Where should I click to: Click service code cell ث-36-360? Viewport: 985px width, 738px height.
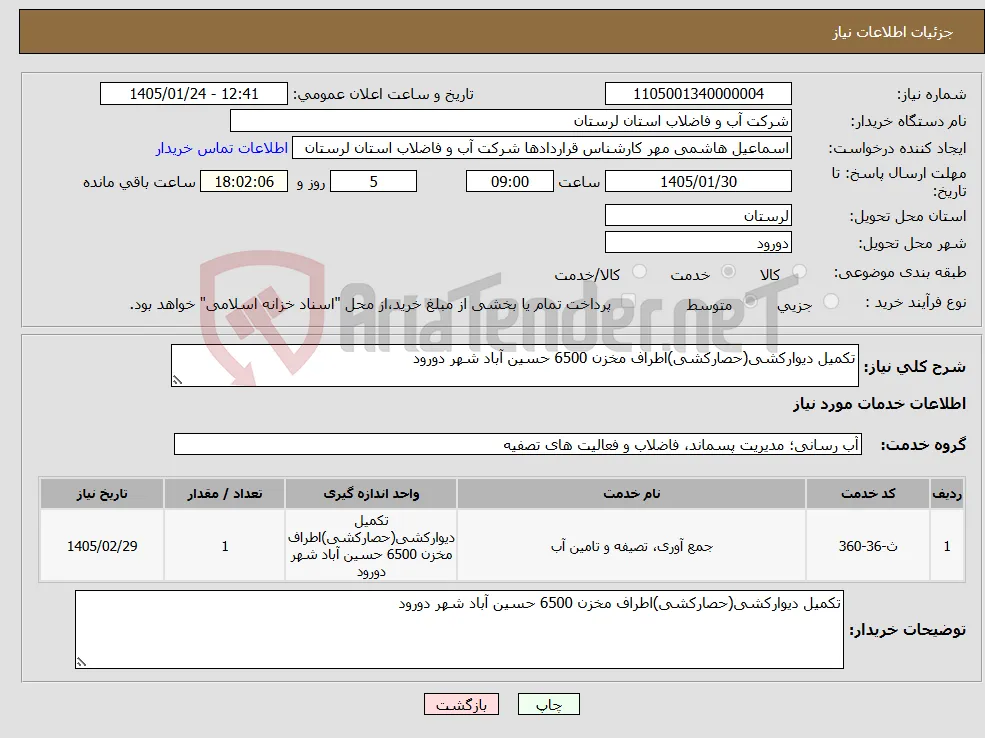click(868, 546)
